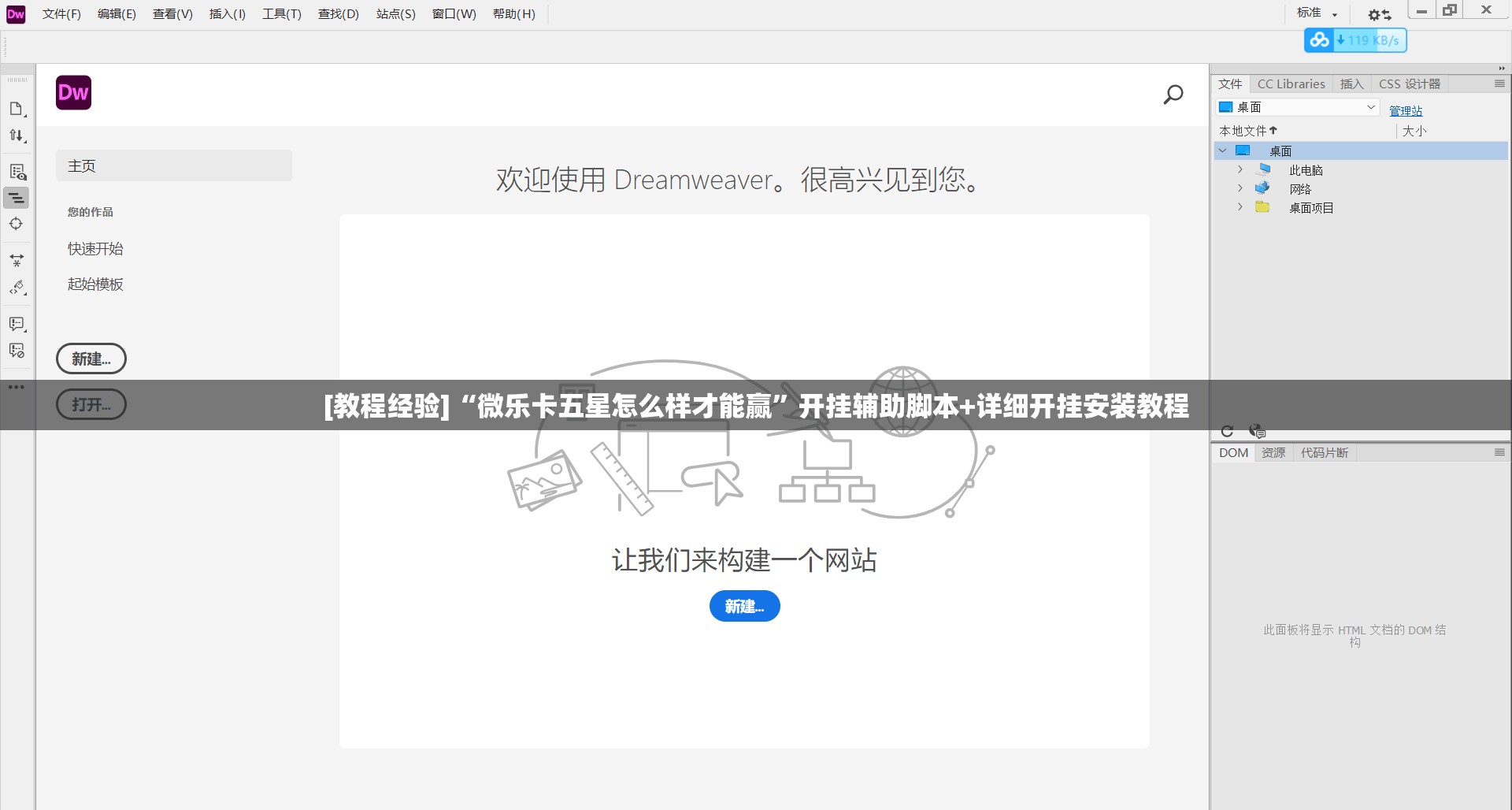Sort by the 本地文件 column header

1248,131
